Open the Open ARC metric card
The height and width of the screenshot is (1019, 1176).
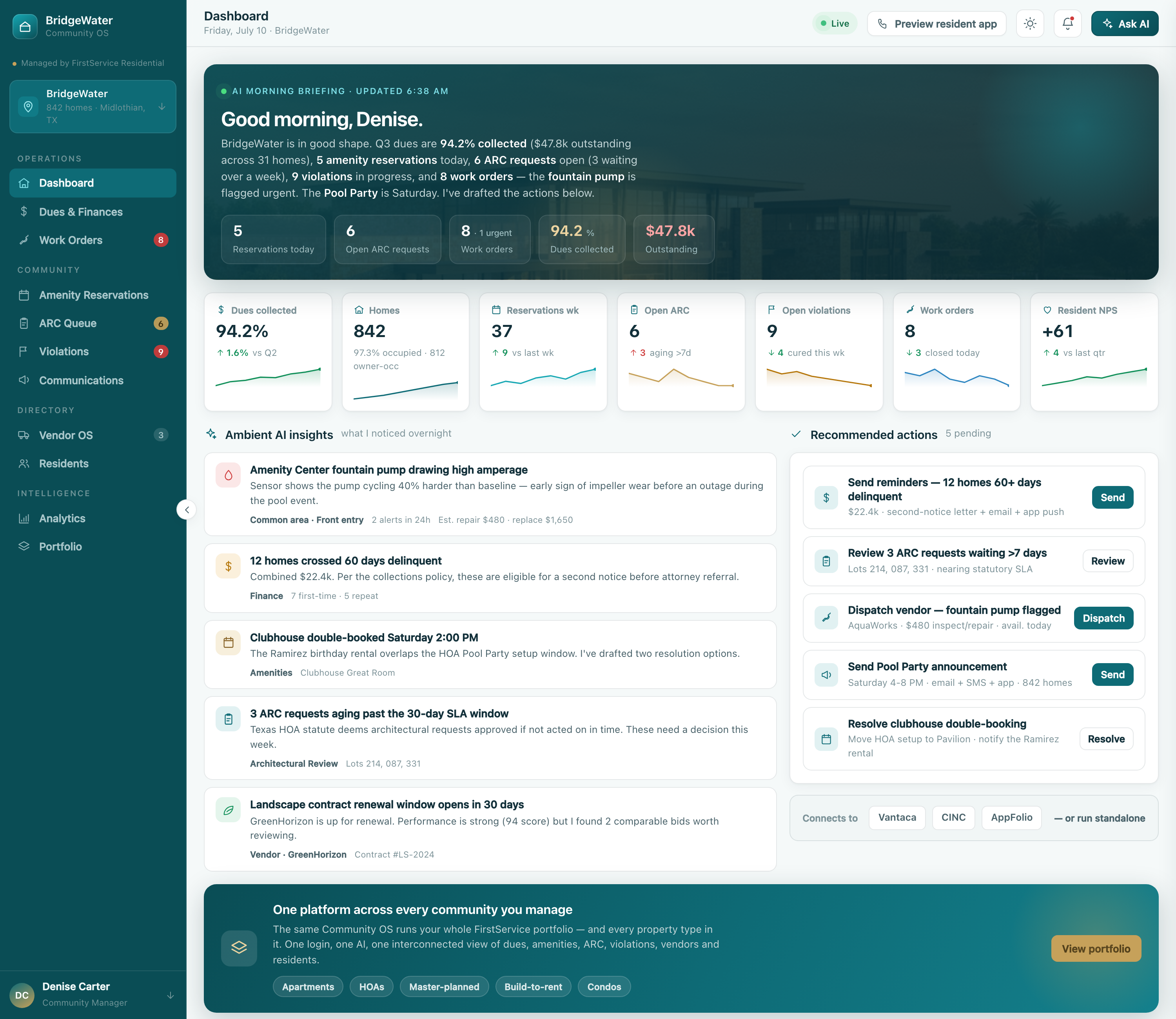[x=681, y=352]
